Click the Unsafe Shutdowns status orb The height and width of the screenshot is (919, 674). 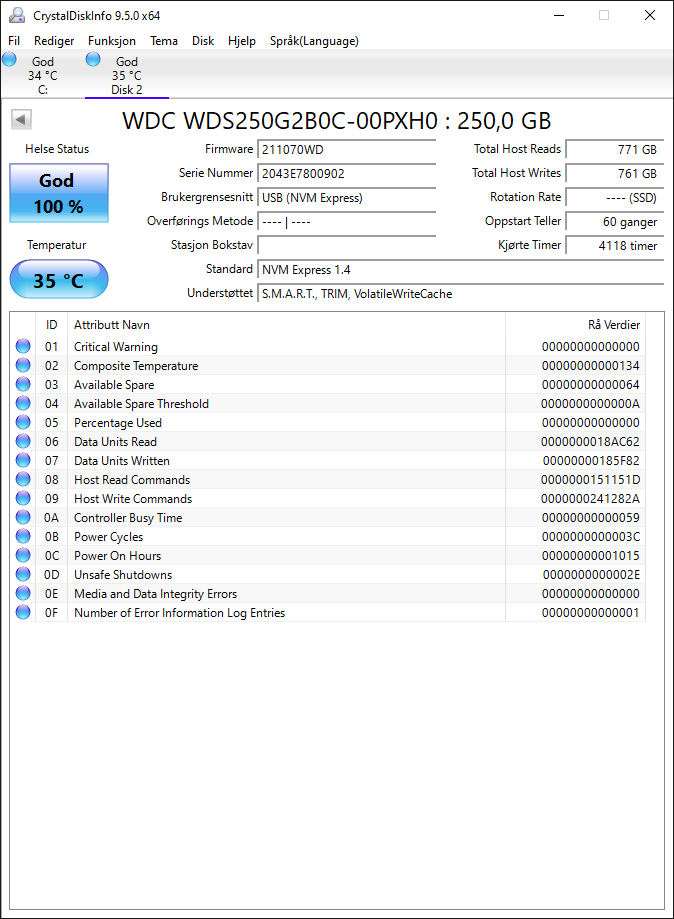[x=23, y=574]
